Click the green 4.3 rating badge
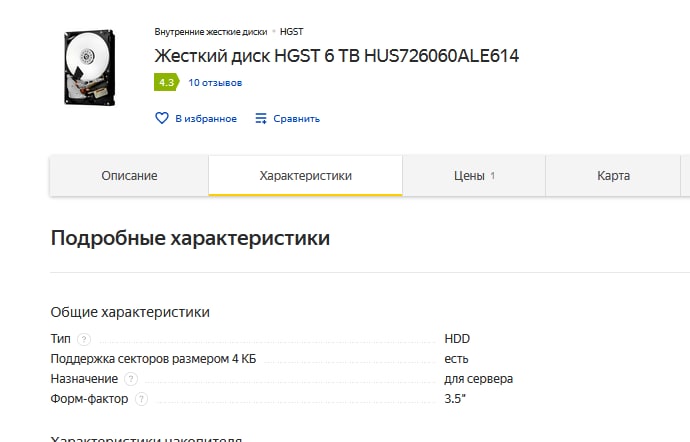 pos(165,82)
